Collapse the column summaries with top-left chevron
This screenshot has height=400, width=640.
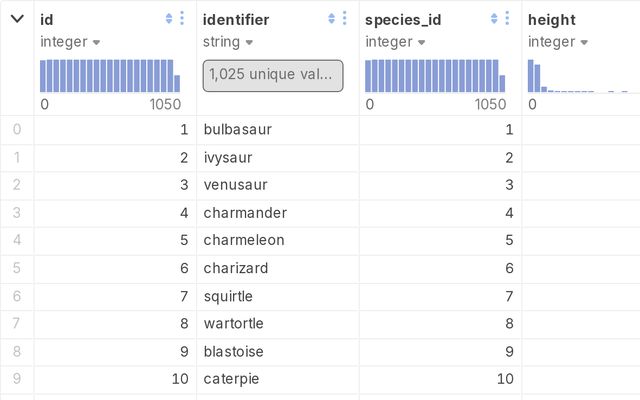tap(17, 19)
